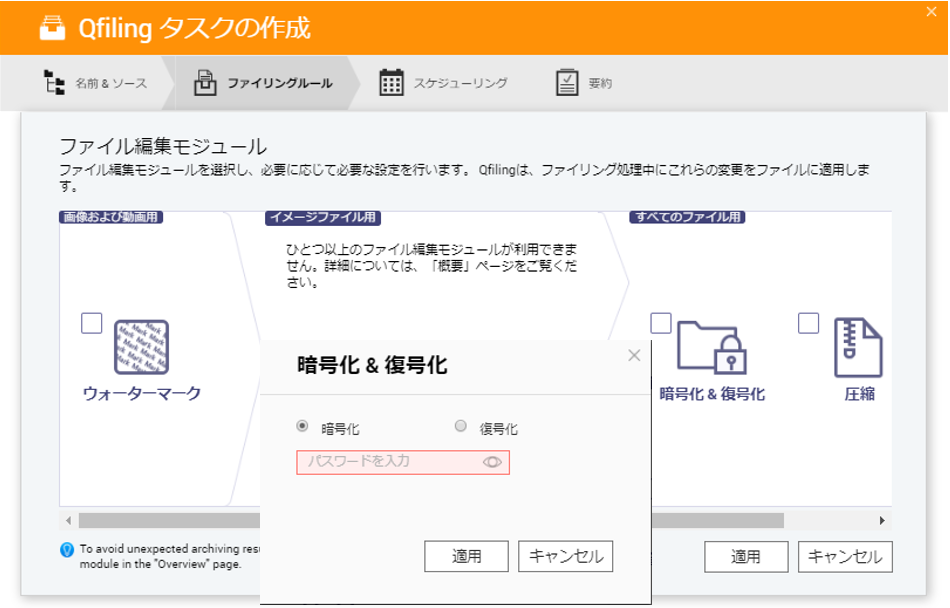Tick the 暗号化 & 復号化 module checkbox
Viewport: 950px width, 608px height.
click(661, 323)
